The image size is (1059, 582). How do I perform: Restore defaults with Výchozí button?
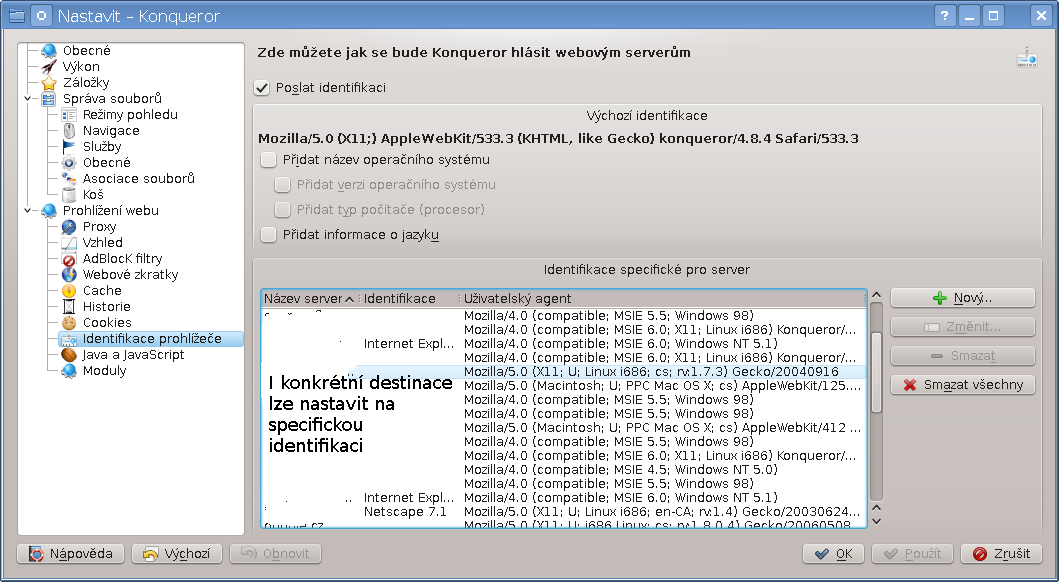pos(177,554)
